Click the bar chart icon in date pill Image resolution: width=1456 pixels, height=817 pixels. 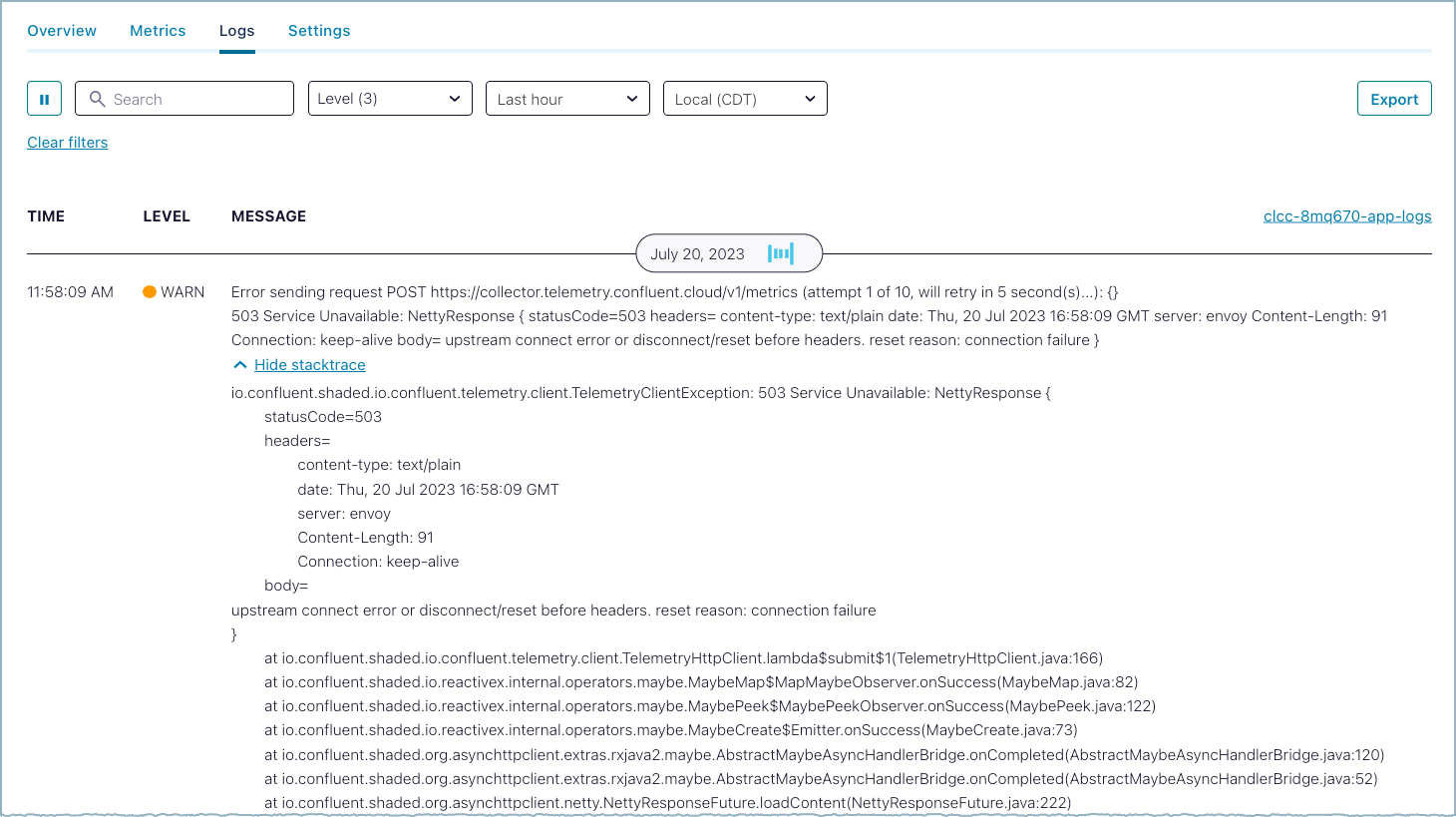[x=781, y=253]
